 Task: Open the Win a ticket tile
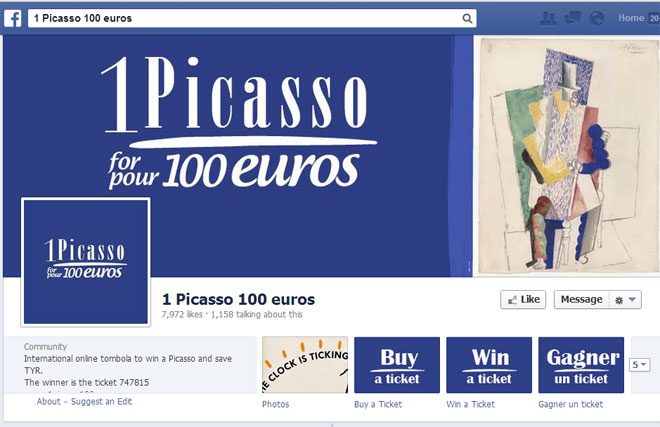point(489,365)
